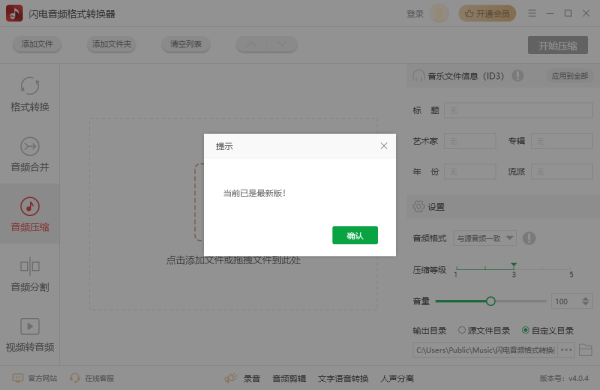The width and height of the screenshot is (600, 390).
Task: Click info icon next to 音频格式 dropdown
Action: [x=529, y=238]
